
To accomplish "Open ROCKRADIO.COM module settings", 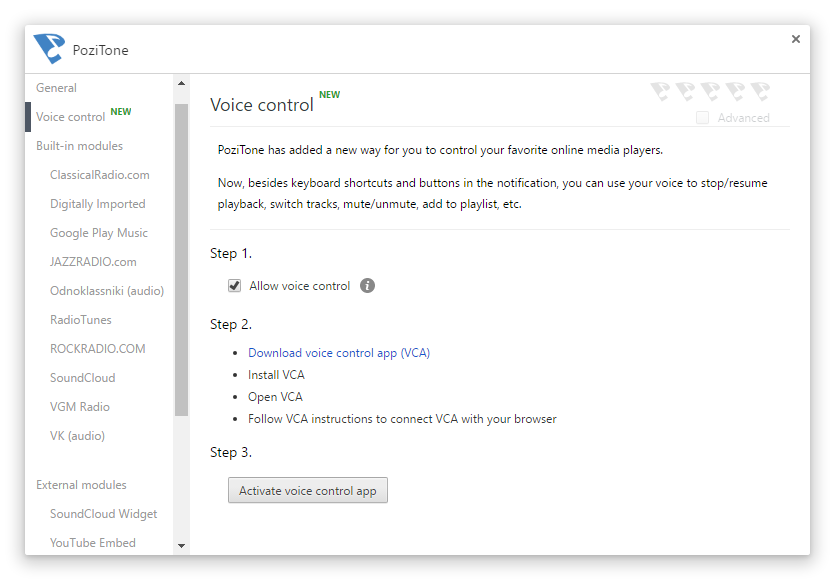I will pos(97,349).
